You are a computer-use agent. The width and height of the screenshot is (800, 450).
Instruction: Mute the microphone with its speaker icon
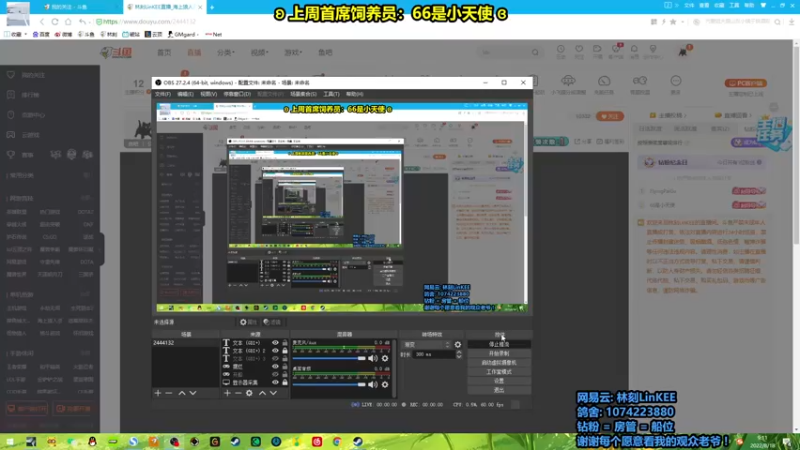click(373, 358)
